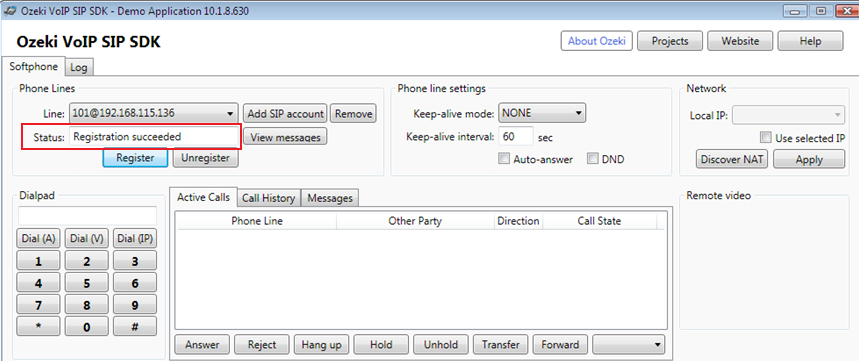Open View messages

coord(285,137)
